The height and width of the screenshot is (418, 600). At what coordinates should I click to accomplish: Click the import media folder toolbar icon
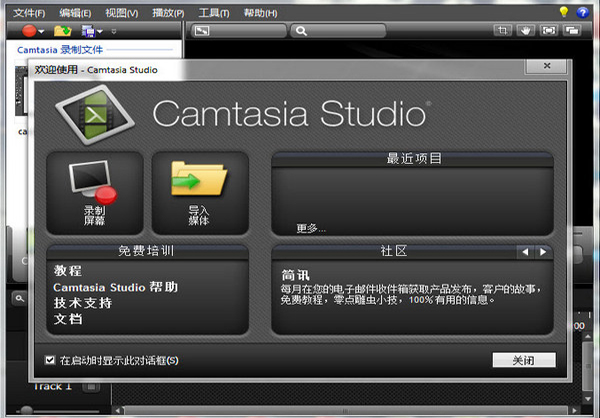point(63,31)
